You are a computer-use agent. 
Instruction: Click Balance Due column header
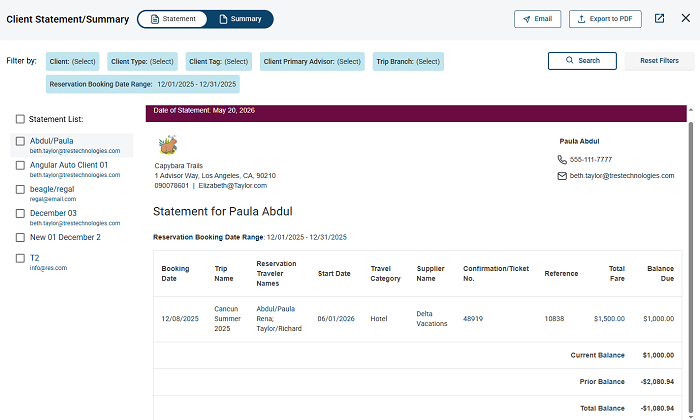660,274
